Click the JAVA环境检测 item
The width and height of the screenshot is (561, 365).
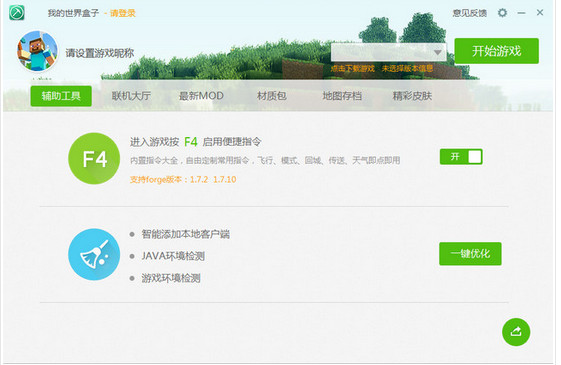point(173,256)
